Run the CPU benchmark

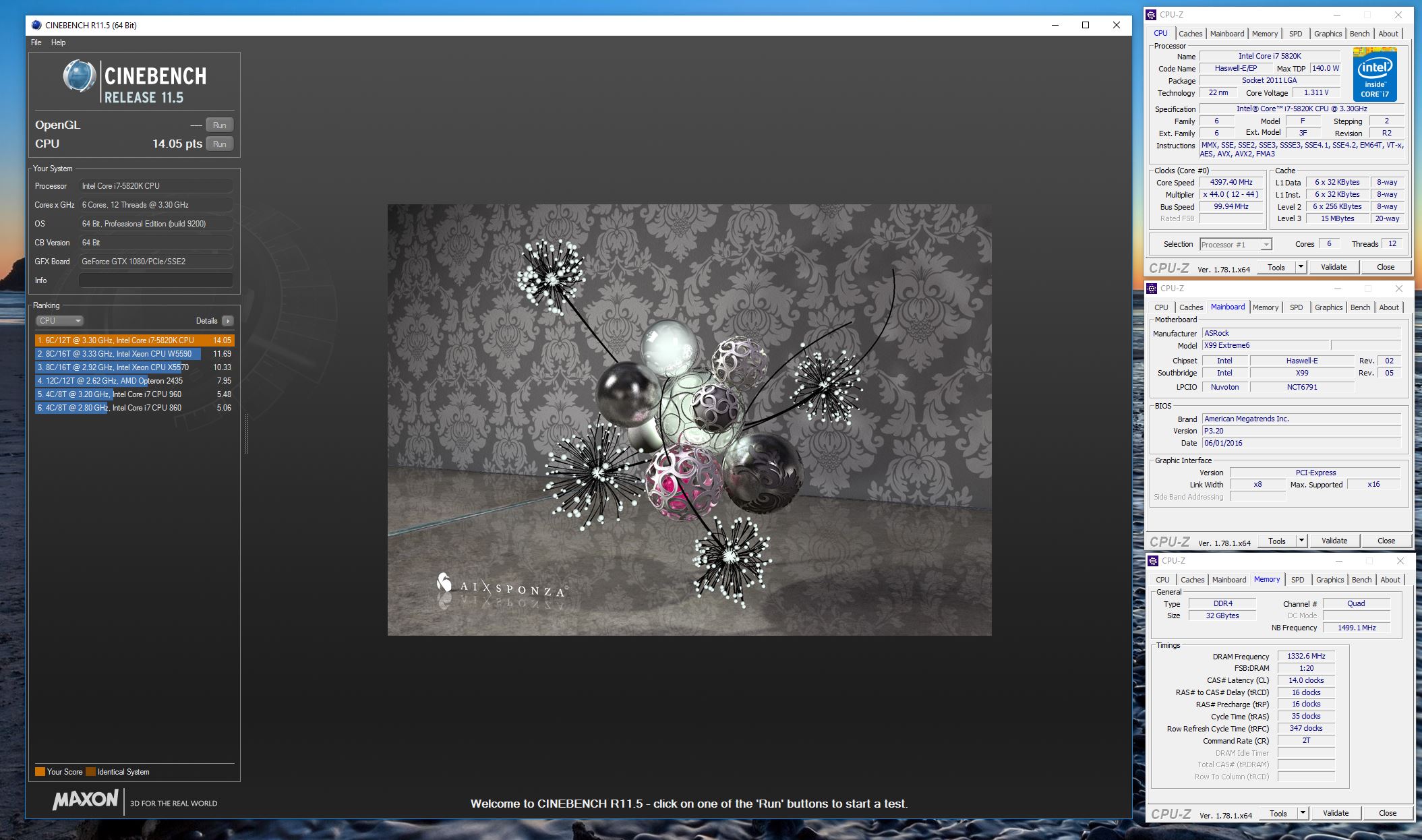pyautogui.click(x=220, y=144)
